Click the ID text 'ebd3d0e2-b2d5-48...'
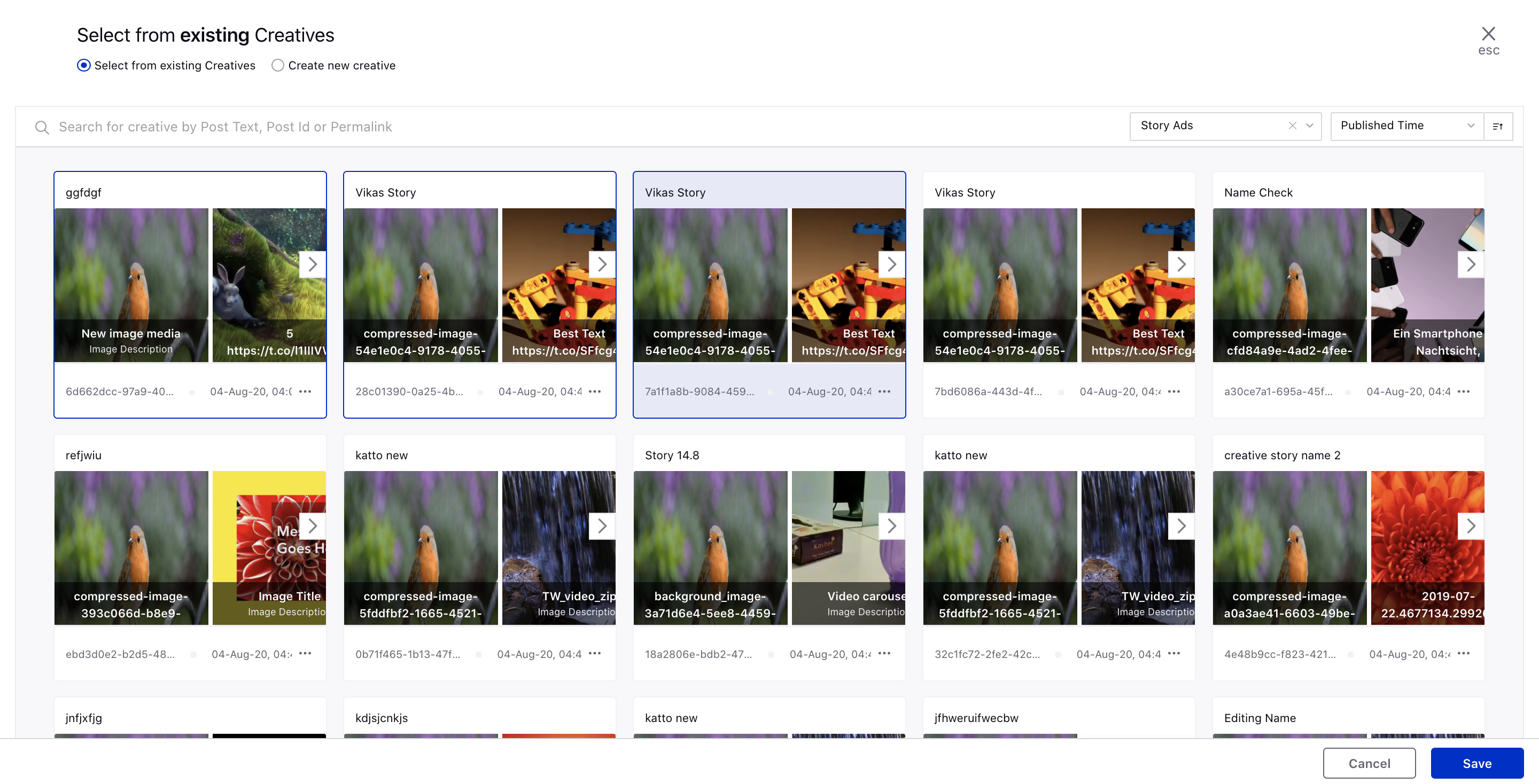The width and height of the screenshot is (1539, 784). pyautogui.click(x=120, y=654)
